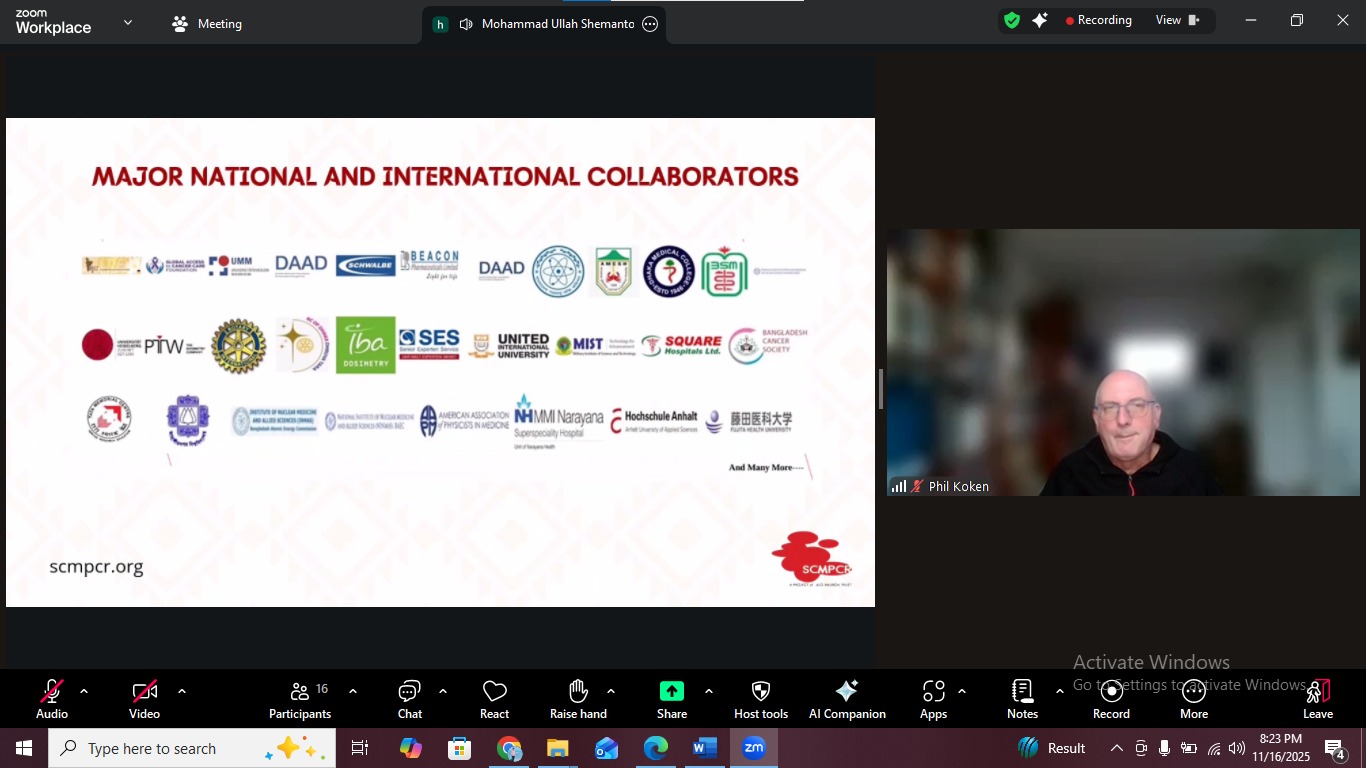1366x768 pixels.
Task: Unmute the microphone Audio button
Action: coord(52,699)
